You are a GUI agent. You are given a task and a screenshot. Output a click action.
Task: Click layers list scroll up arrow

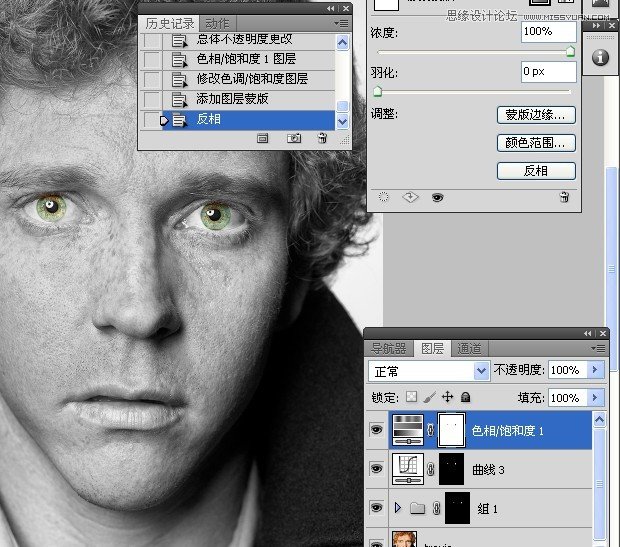599,420
